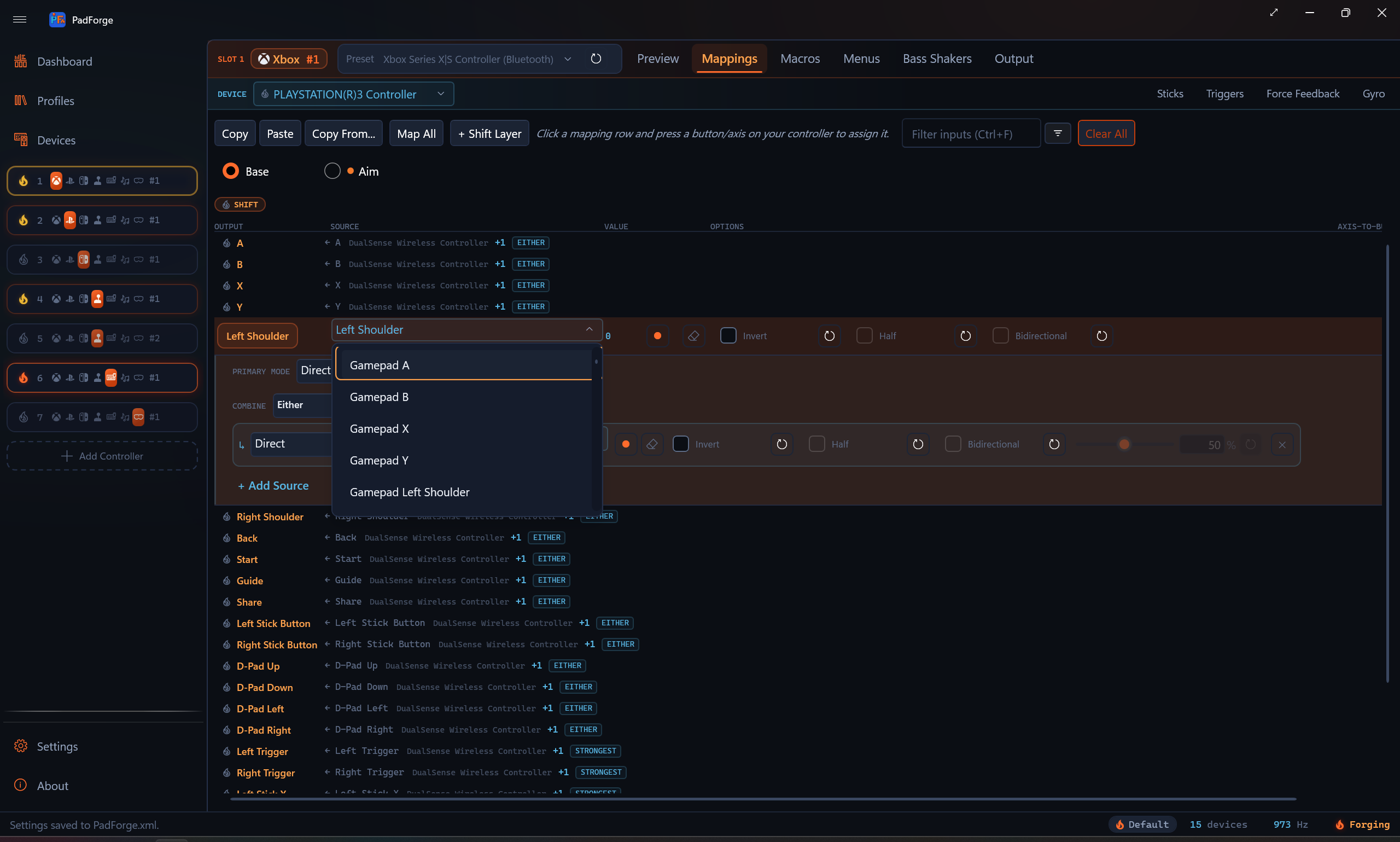This screenshot has height=842, width=1400.
Task: Select the Aim layer radio button
Action: tap(332, 171)
